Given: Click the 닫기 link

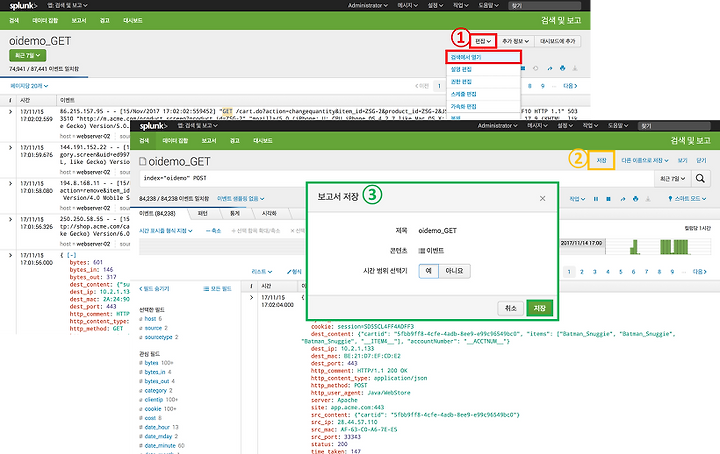Looking at the screenshot, I should (x=701, y=161).
